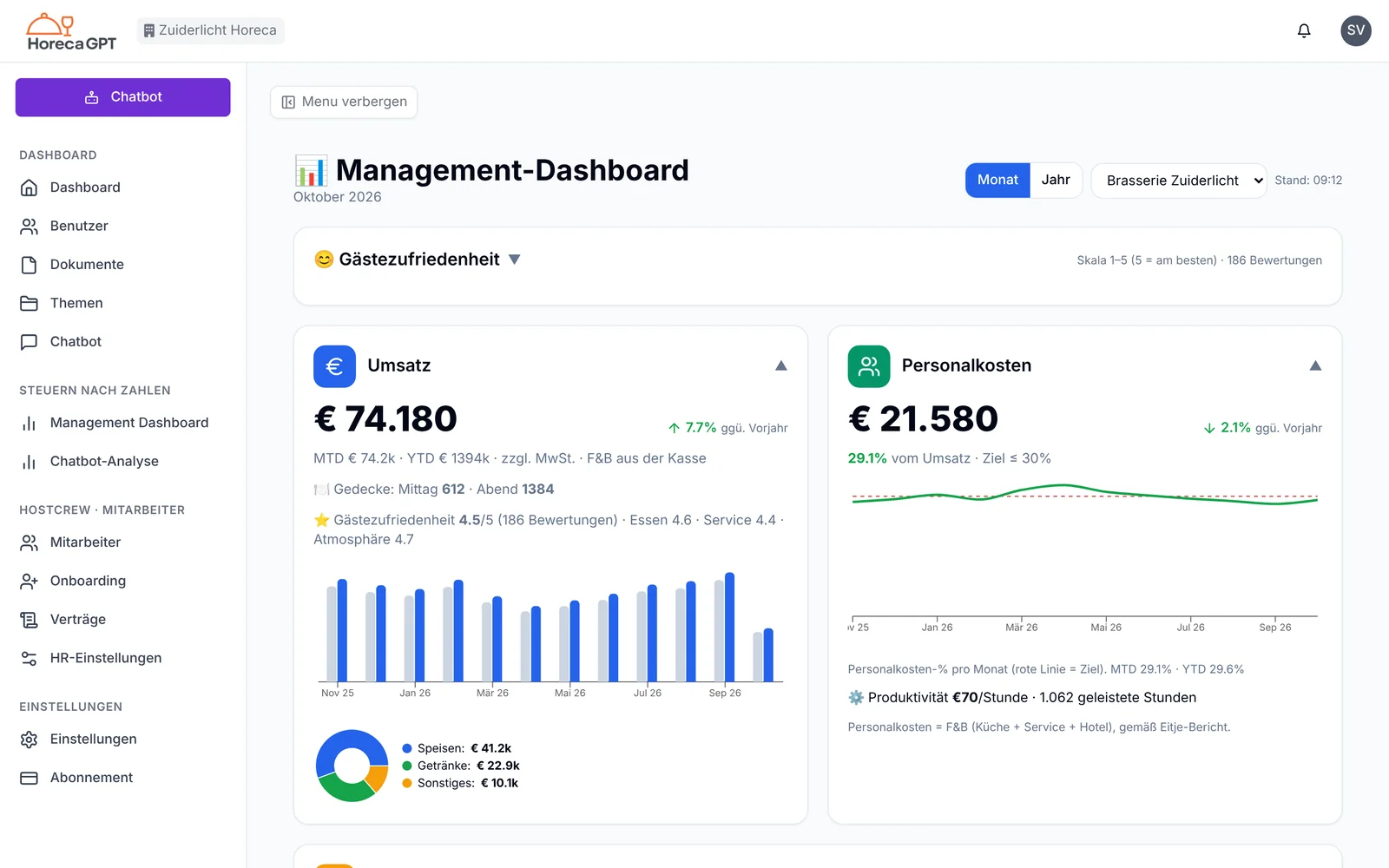The height and width of the screenshot is (868, 1389).
Task: Click the Onboarding user-plus icon
Action: (29, 581)
